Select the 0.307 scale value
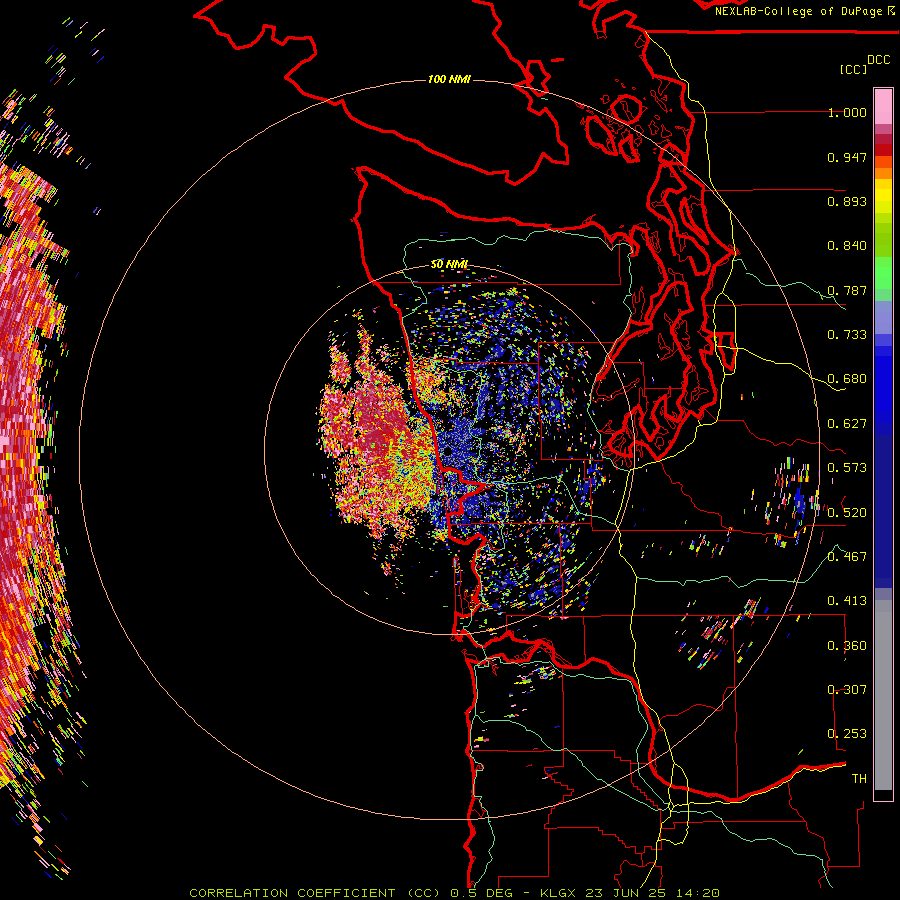This screenshot has width=900, height=900. pyautogui.click(x=847, y=690)
